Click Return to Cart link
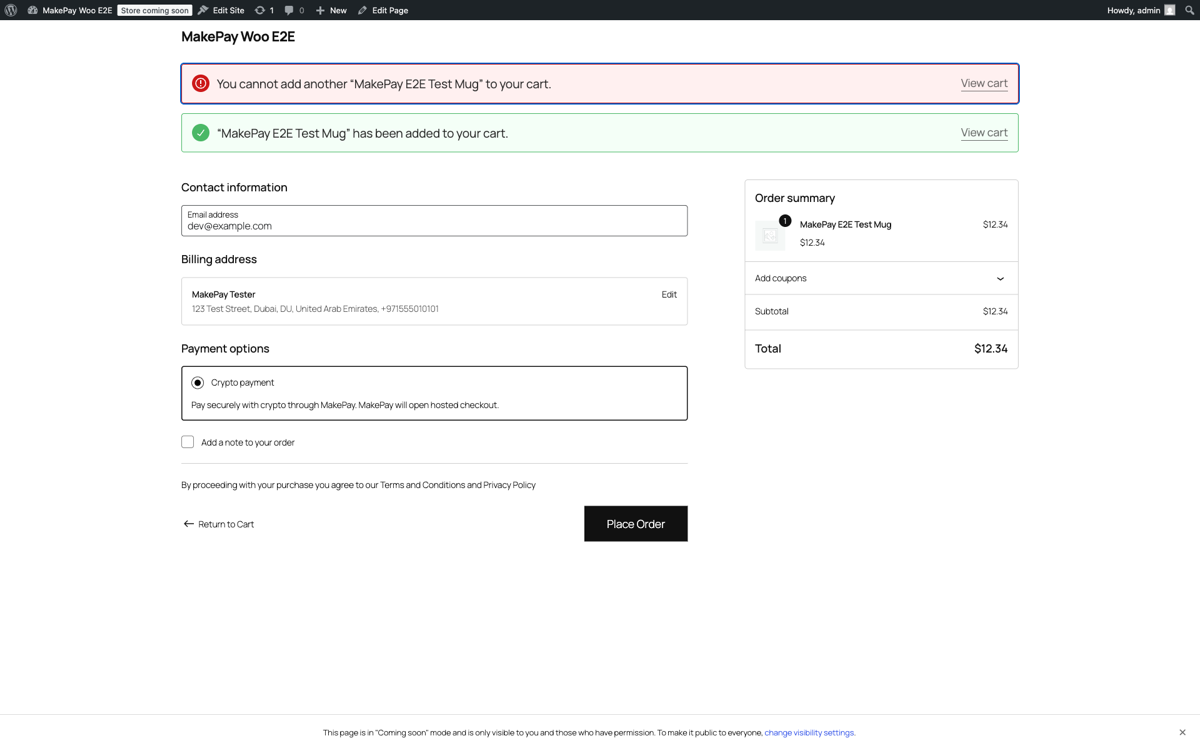This screenshot has height=750, width=1200. point(218,524)
